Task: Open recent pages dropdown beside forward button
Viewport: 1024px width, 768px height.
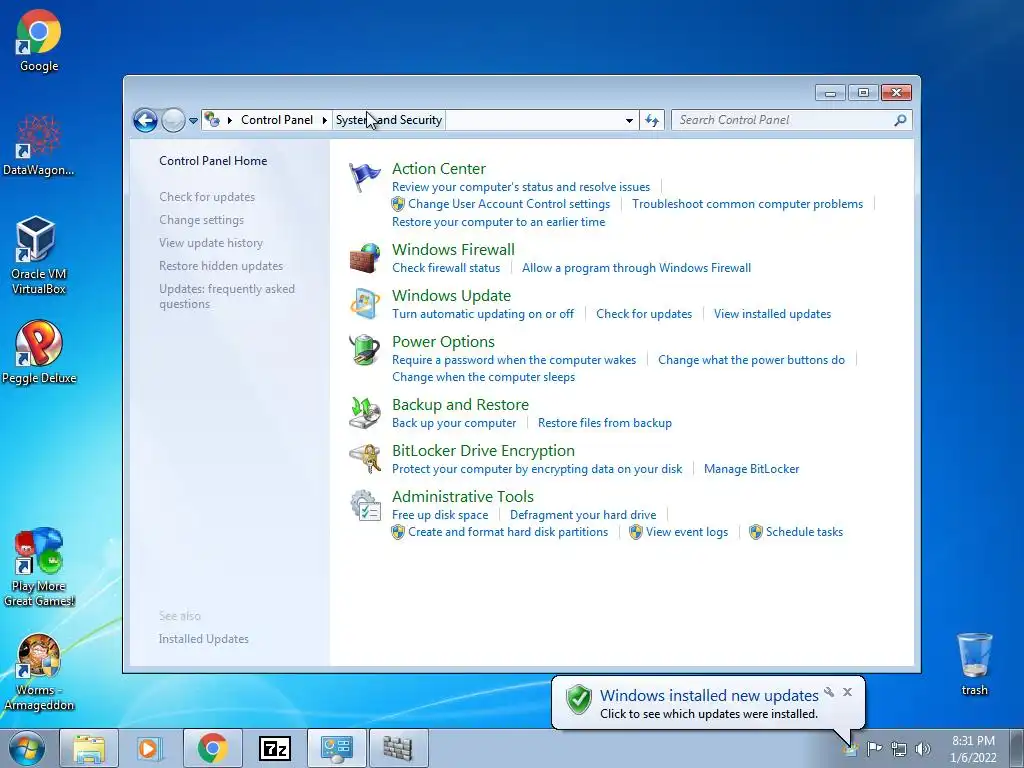Action: 193,121
